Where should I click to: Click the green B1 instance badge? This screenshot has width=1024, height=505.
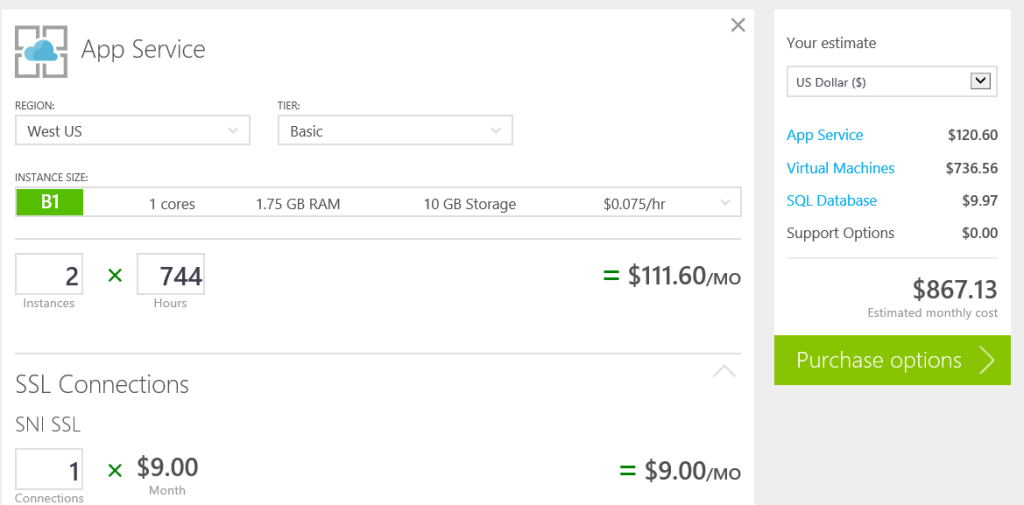pyautogui.click(x=50, y=202)
